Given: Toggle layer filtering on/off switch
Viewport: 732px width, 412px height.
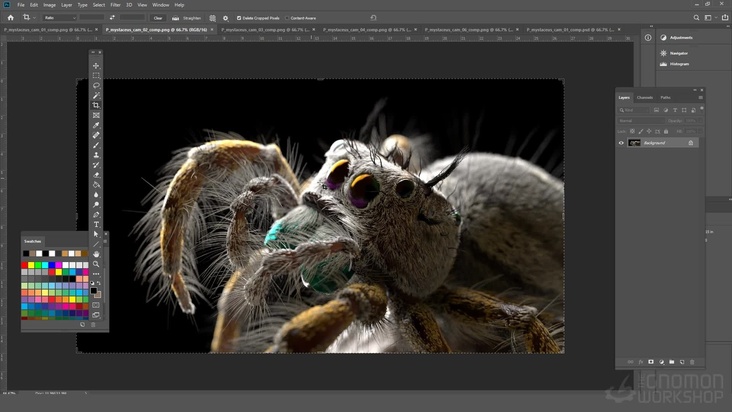Looking at the screenshot, I should tap(702, 108).
